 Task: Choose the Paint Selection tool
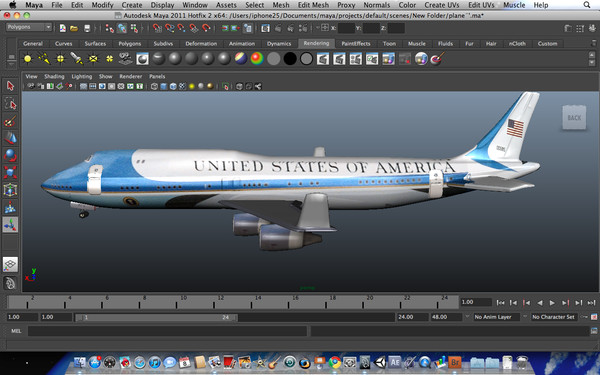click(x=10, y=121)
